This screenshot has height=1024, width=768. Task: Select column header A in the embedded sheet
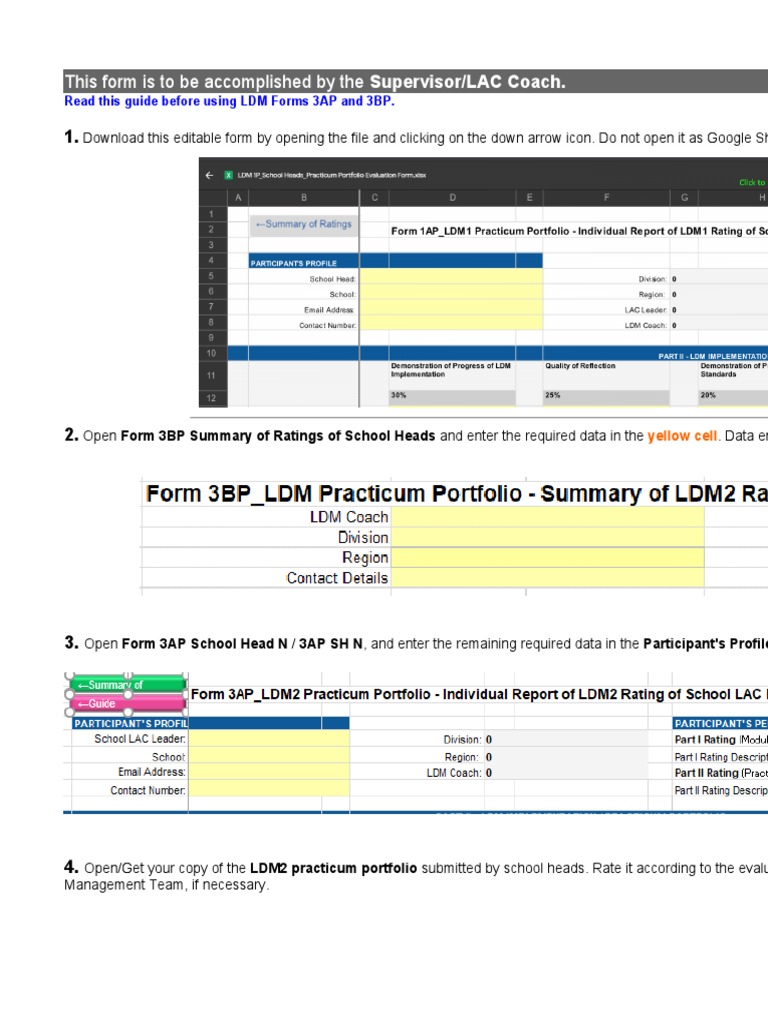pyautogui.click(x=238, y=197)
